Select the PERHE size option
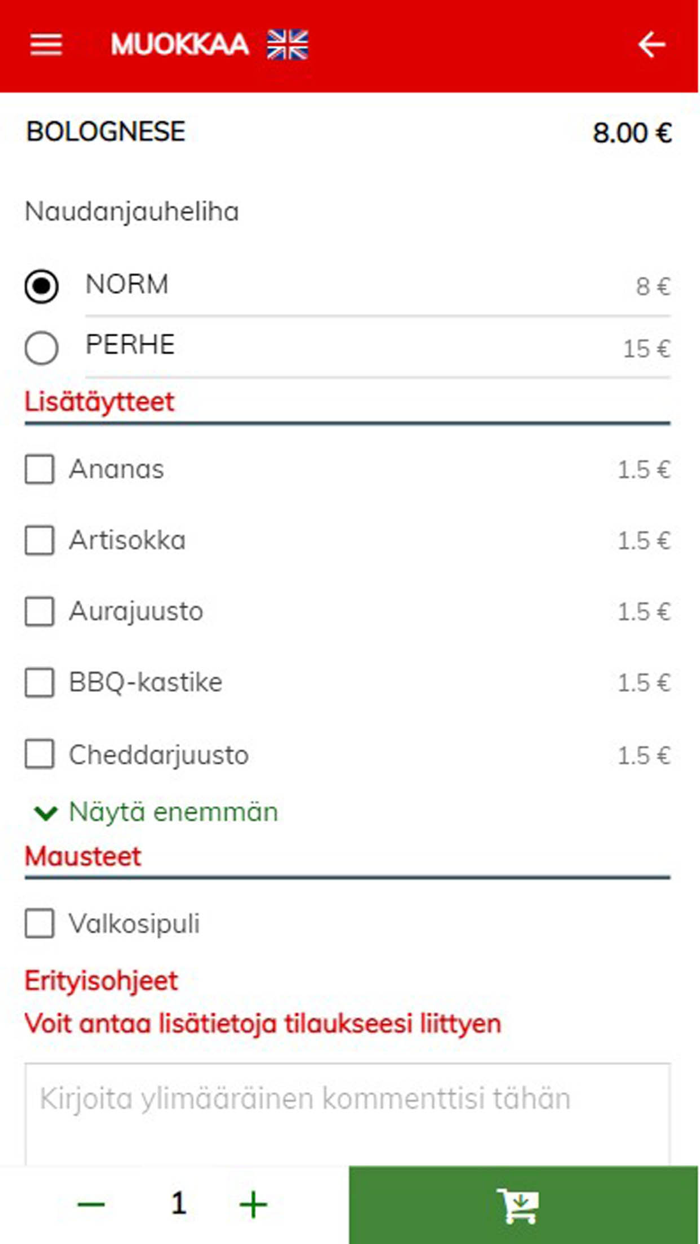The height and width of the screenshot is (1244, 700). coord(42,348)
